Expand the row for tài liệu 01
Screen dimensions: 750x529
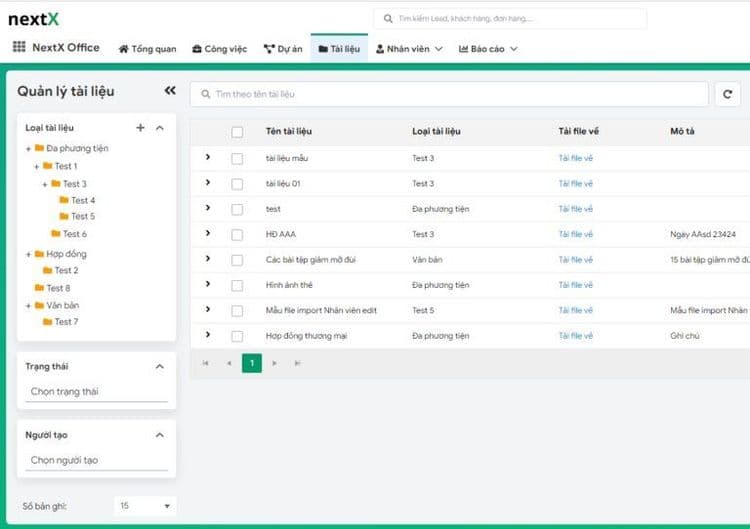[208, 183]
